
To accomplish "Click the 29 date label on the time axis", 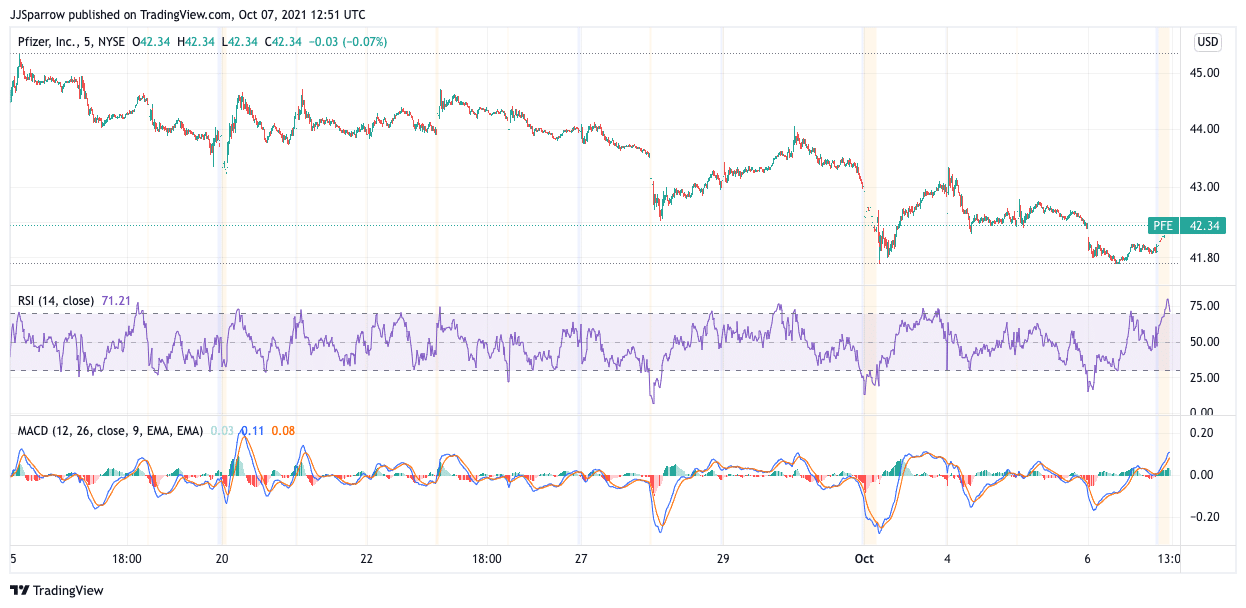I will [x=723, y=559].
